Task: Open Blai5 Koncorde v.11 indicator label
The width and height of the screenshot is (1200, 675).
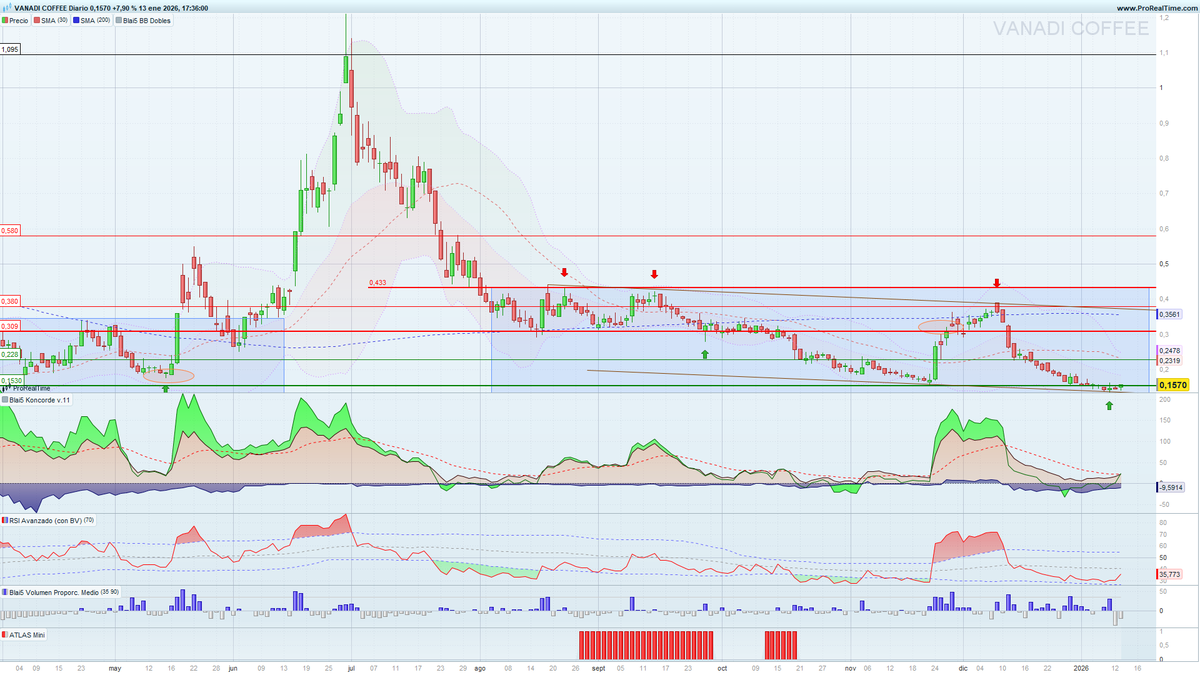Action: pos(37,400)
